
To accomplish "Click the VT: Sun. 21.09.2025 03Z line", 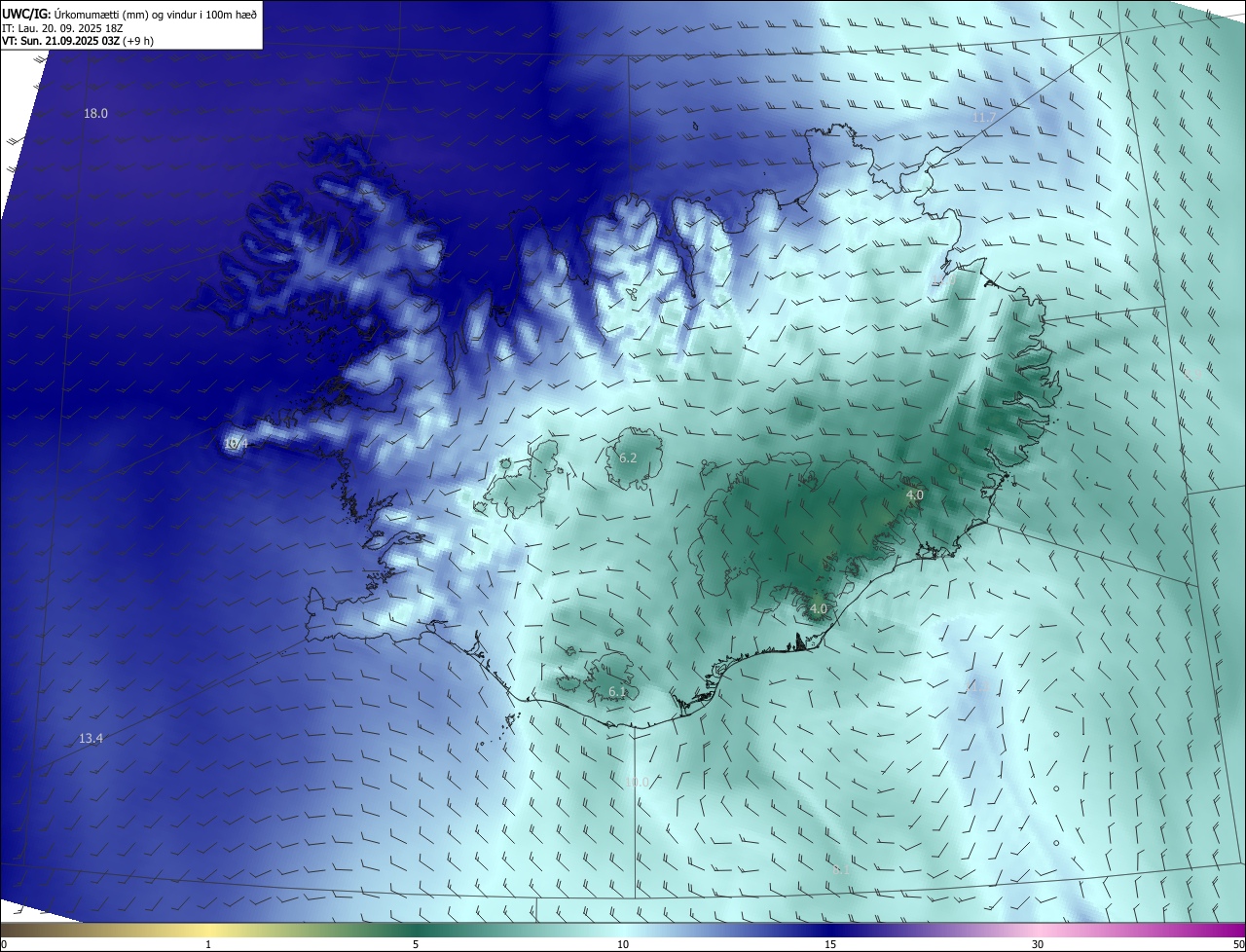I will pos(77,41).
